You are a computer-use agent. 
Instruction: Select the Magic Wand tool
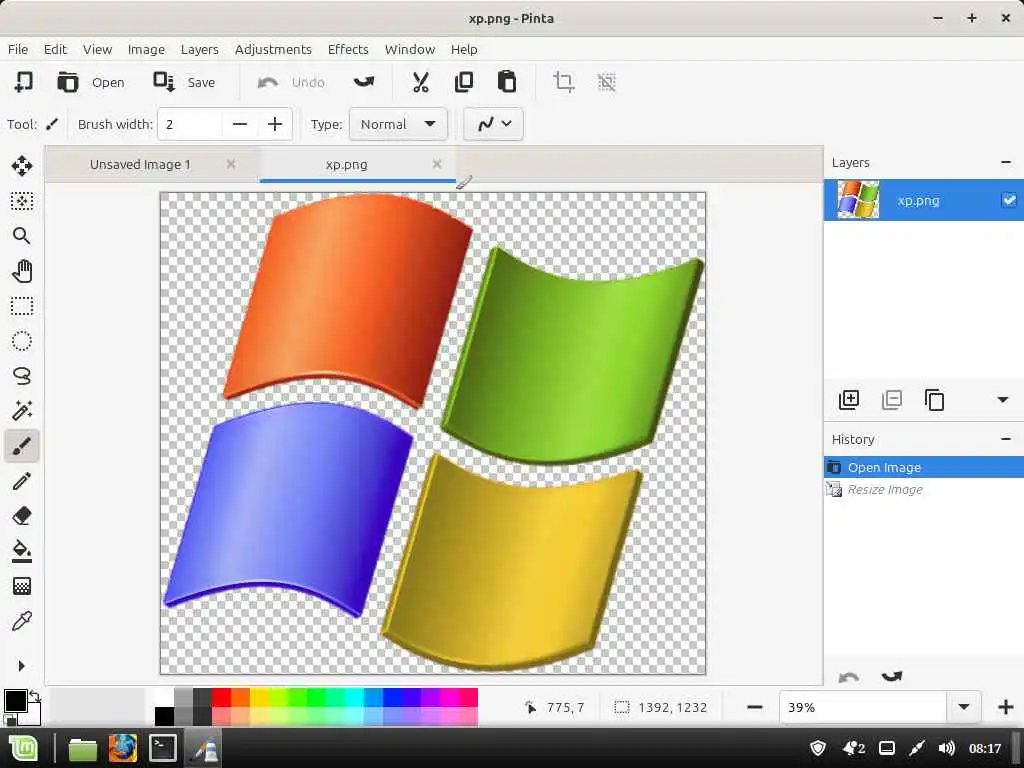tap(22, 411)
